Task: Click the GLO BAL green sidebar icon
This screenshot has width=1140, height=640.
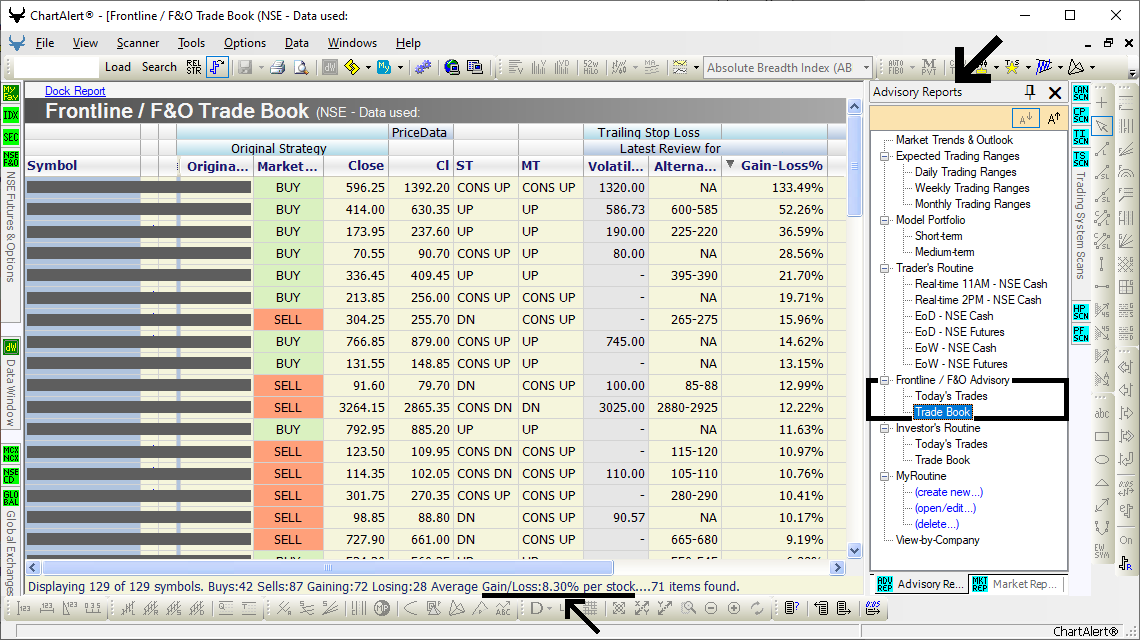Action: tap(11, 497)
